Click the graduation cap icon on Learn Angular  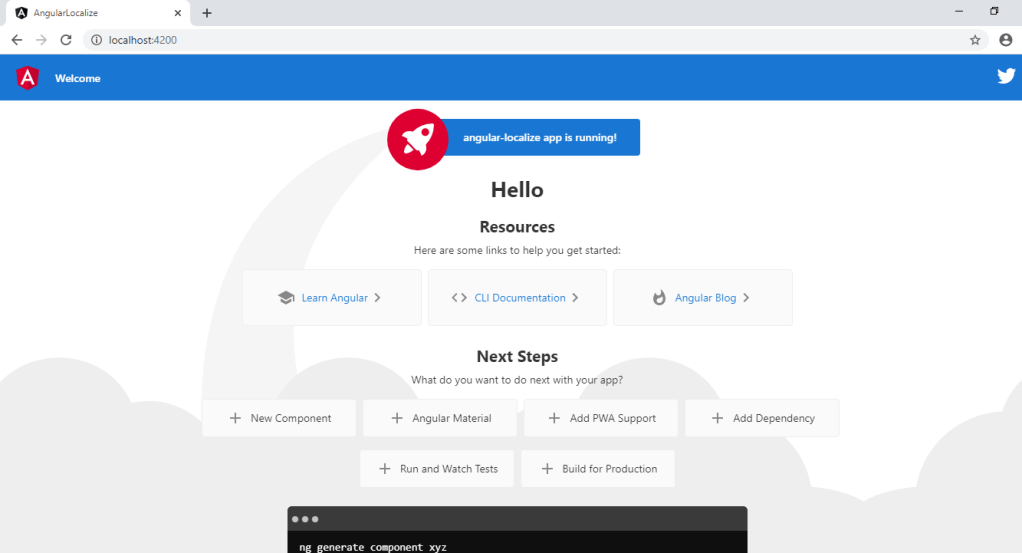pyautogui.click(x=286, y=298)
